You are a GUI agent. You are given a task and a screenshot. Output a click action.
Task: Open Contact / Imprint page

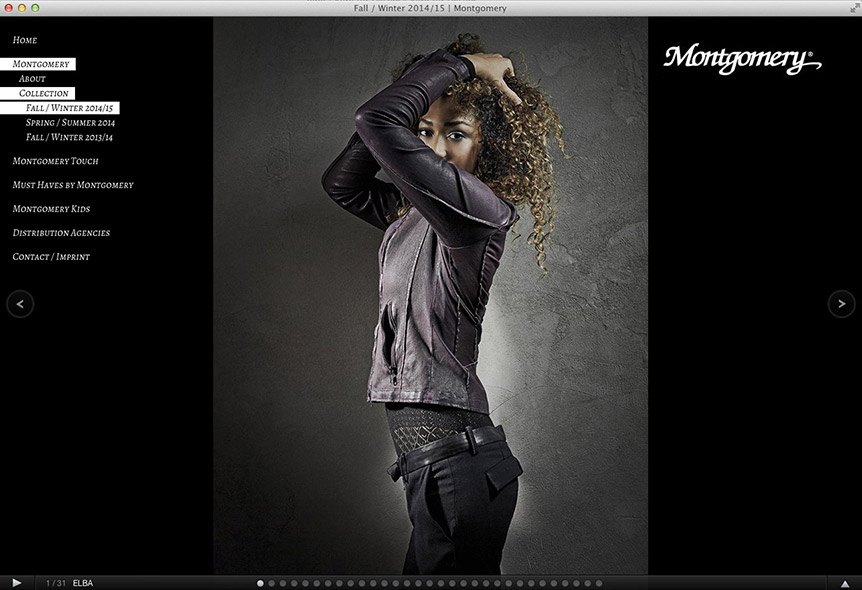click(x=51, y=257)
